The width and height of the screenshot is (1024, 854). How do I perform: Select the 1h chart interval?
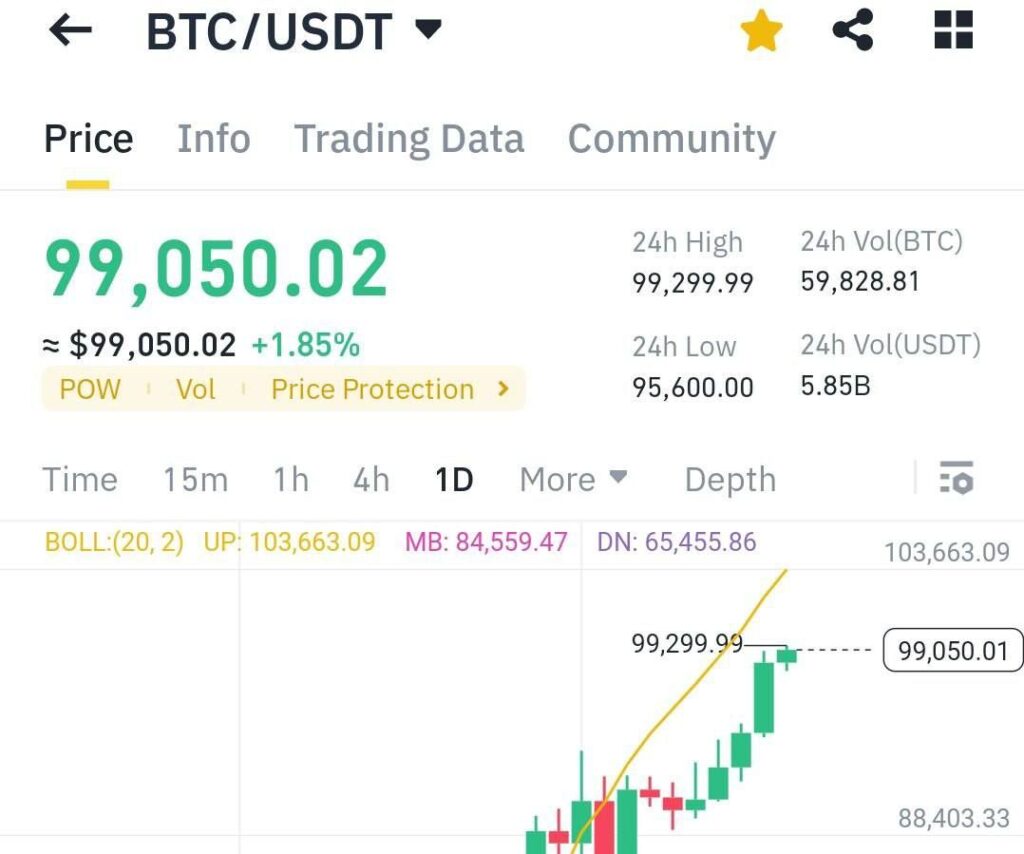pos(291,480)
